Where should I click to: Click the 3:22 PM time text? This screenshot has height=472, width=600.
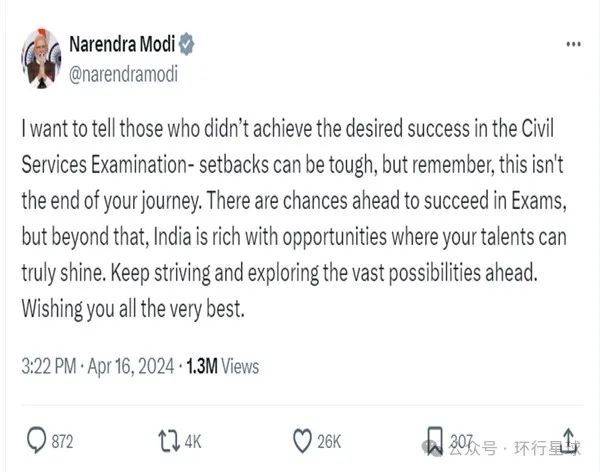tap(47, 366)
